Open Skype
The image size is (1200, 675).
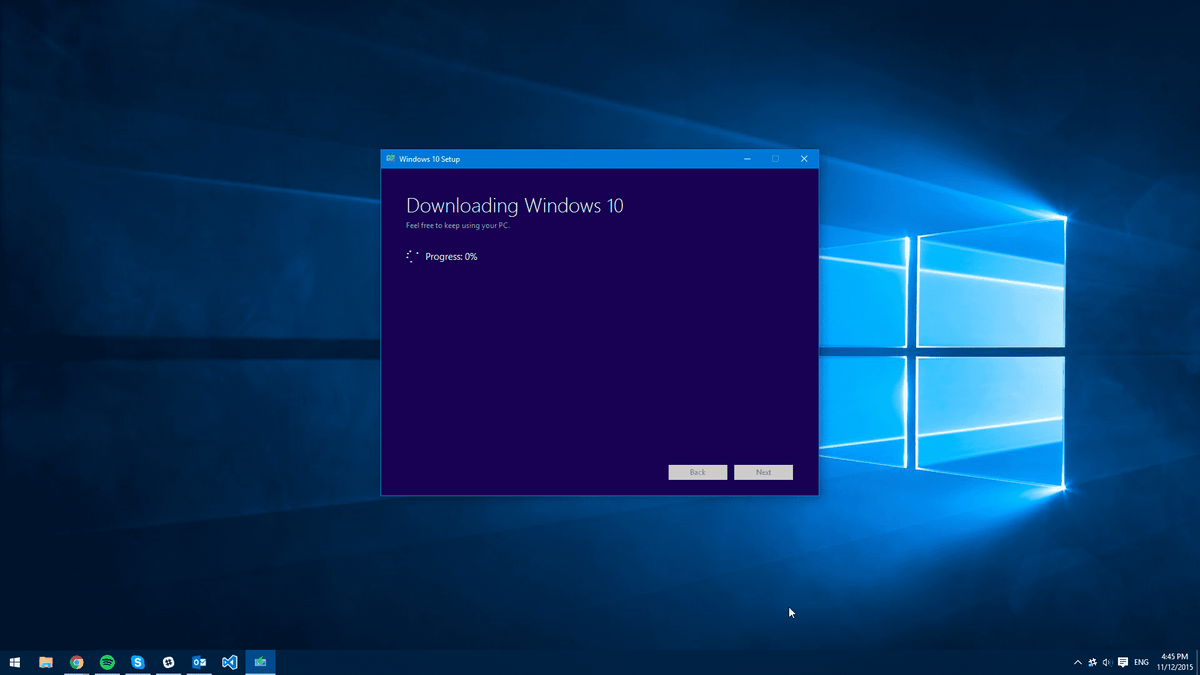138,661
